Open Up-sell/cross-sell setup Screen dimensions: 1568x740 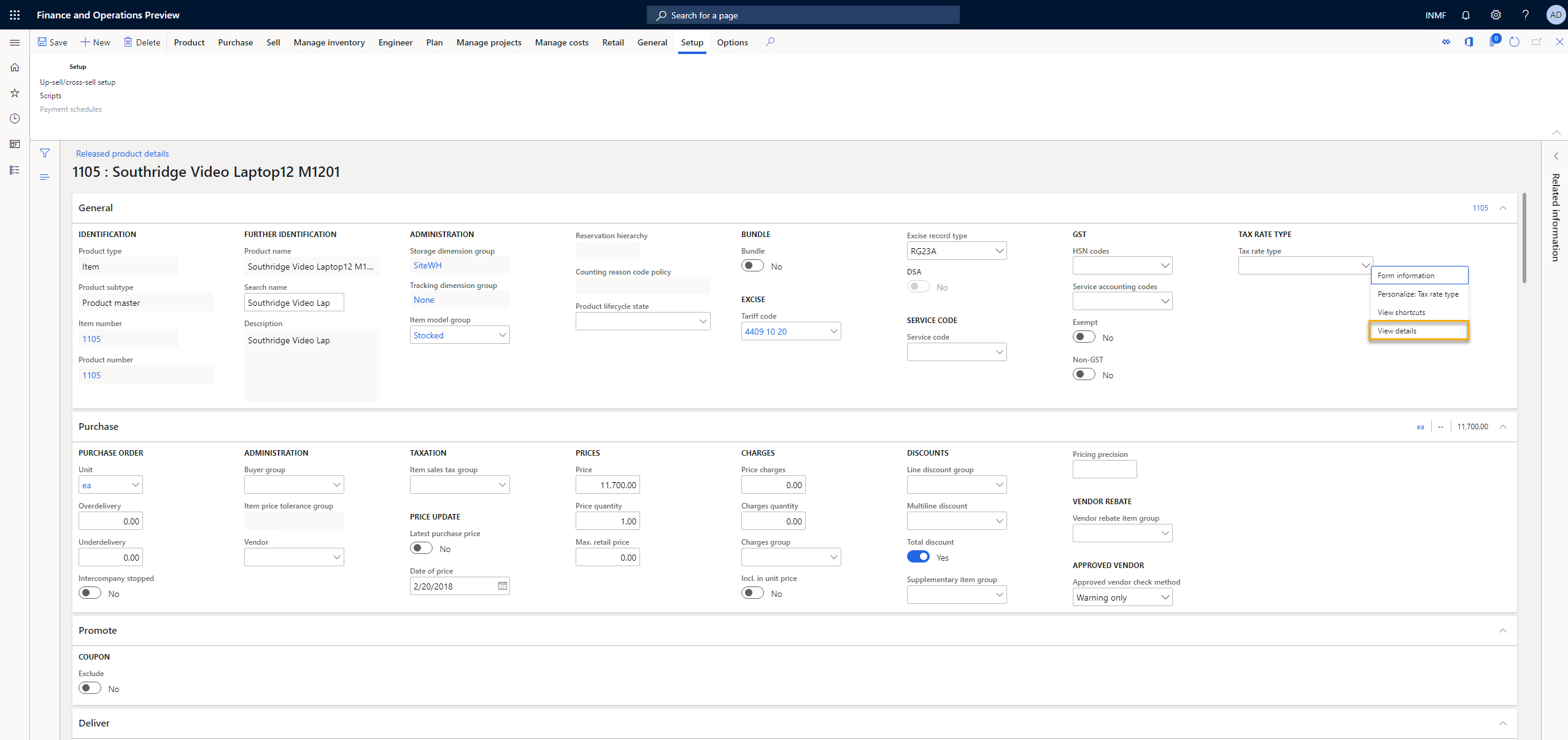coord(77,82)
